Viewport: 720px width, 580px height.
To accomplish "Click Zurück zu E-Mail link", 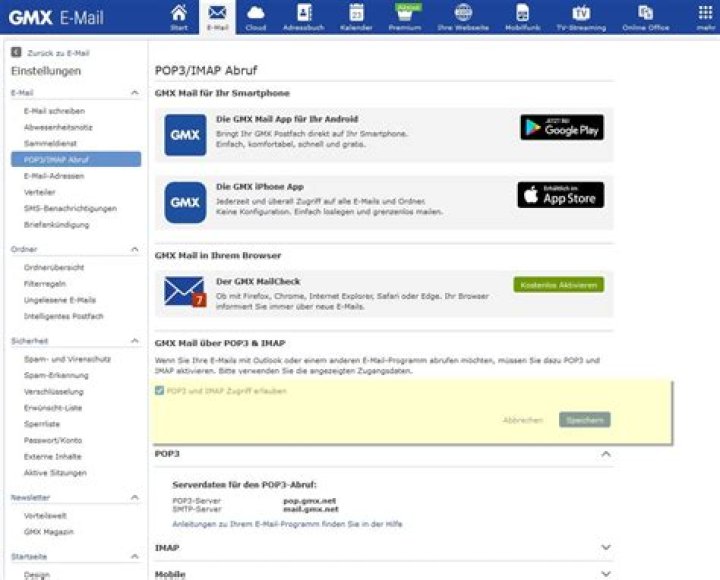I will [58, 53].
